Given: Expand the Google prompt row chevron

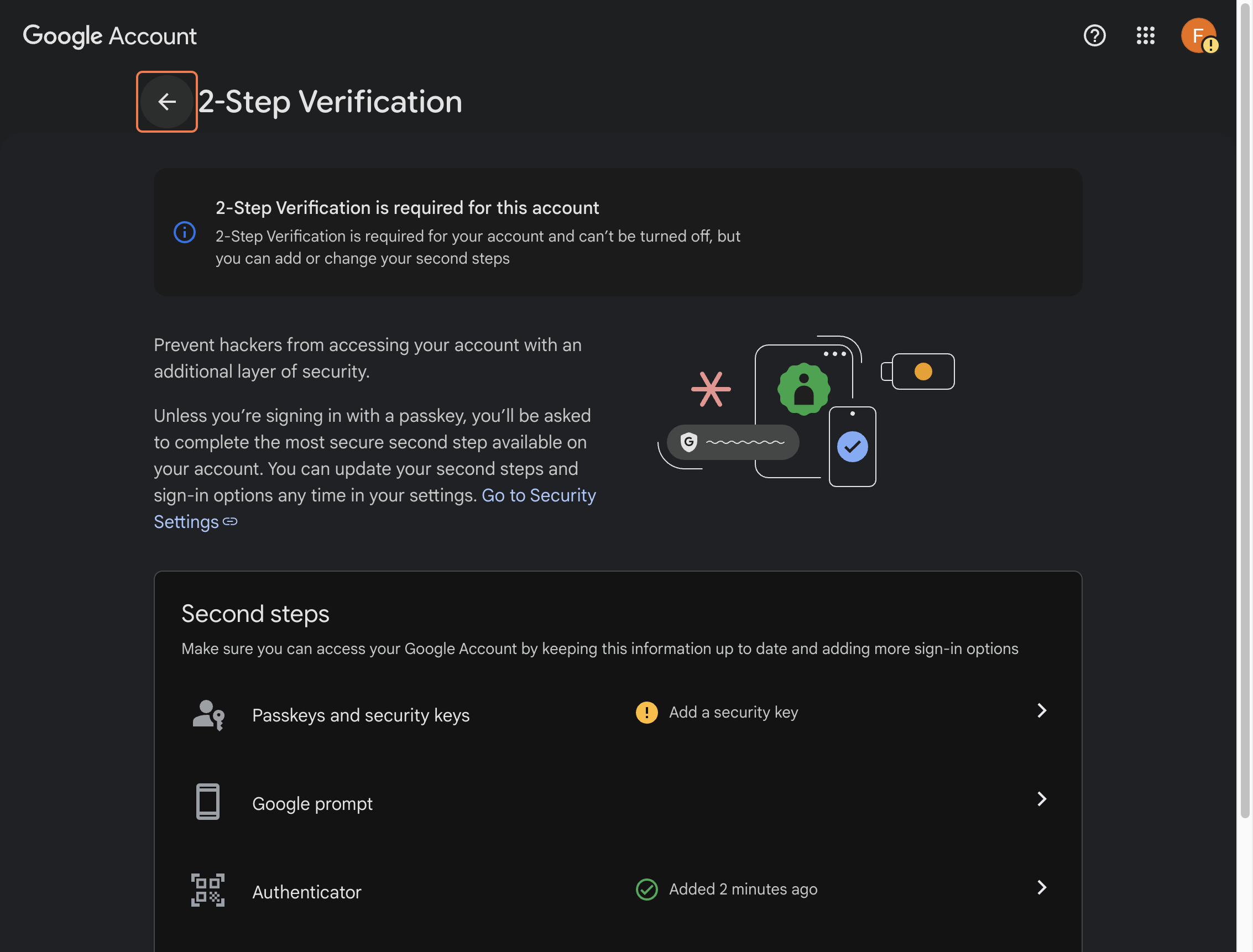Looking at the screenshot, I should pyautogui.click(x=1041, y=799).
